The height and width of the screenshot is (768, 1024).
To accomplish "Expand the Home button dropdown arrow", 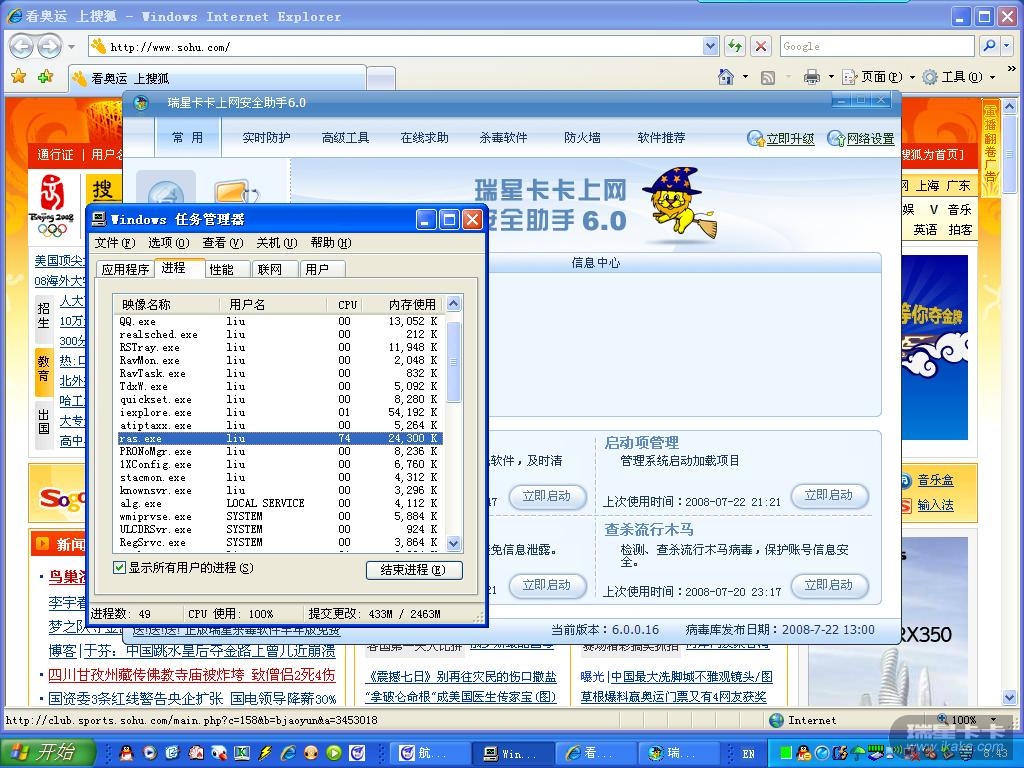I will point(745,77).
